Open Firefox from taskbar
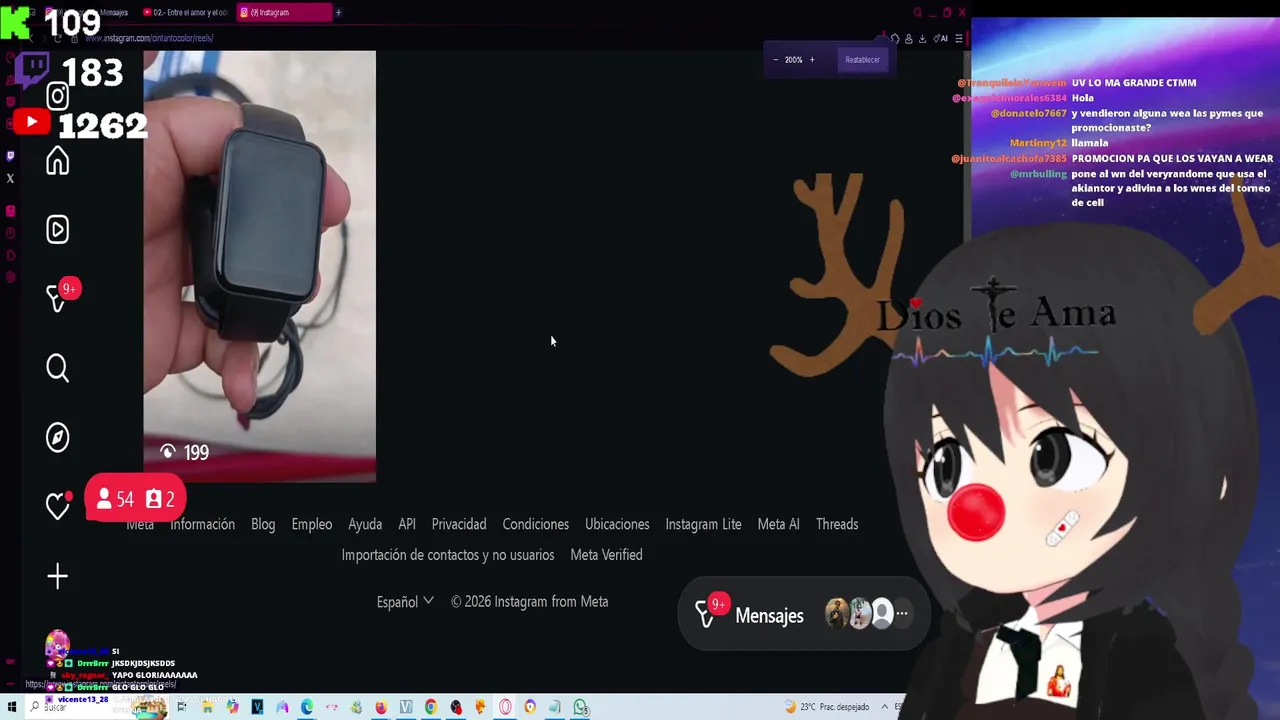This screenshot has width=1280, height=720. coord(381,707)
